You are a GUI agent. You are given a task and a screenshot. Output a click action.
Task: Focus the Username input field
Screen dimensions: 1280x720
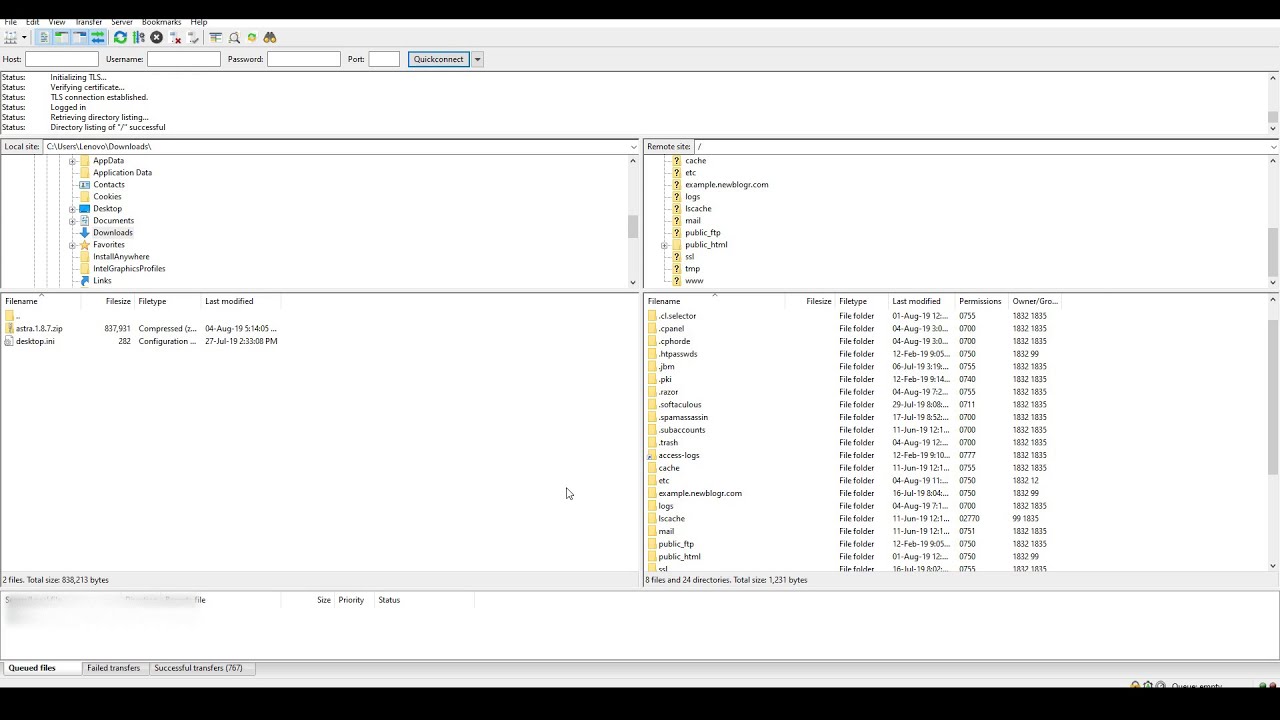(183, 59)
